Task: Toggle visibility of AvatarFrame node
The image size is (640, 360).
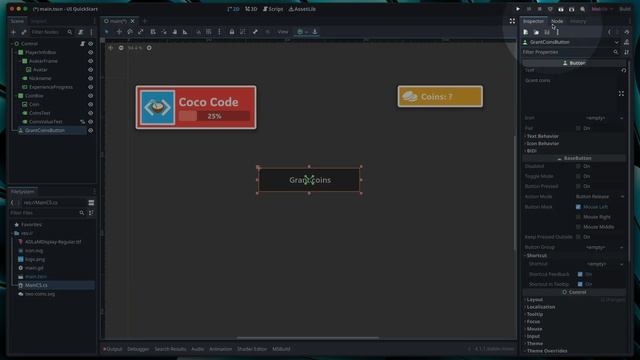Action: point(91,61)
